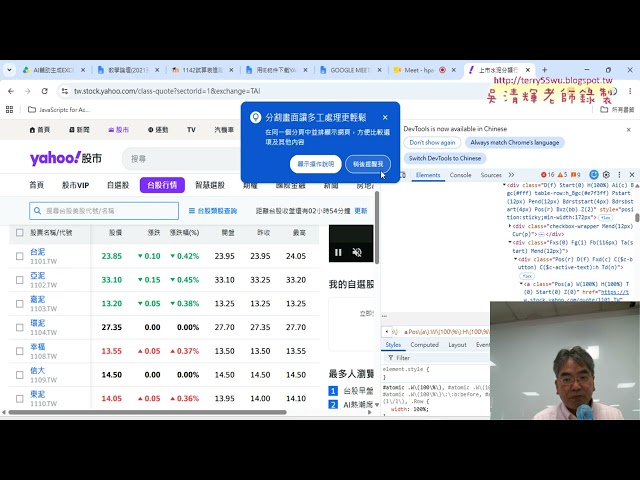This screenshot has width=640, height=480.
Task: Click the stock code search input field
Action: click(104, 211)
